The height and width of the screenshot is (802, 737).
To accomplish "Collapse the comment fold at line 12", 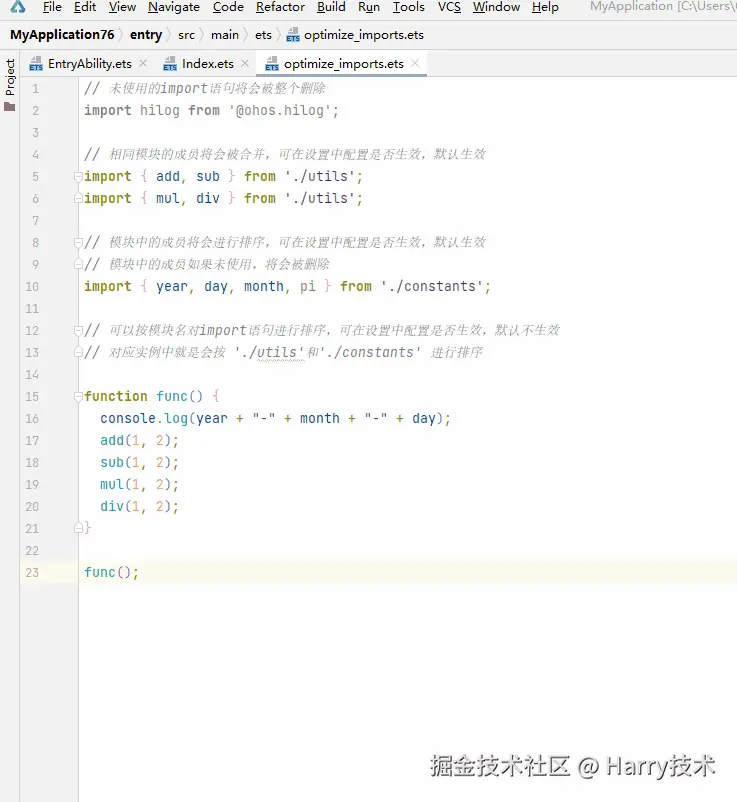I will [78, 330].
